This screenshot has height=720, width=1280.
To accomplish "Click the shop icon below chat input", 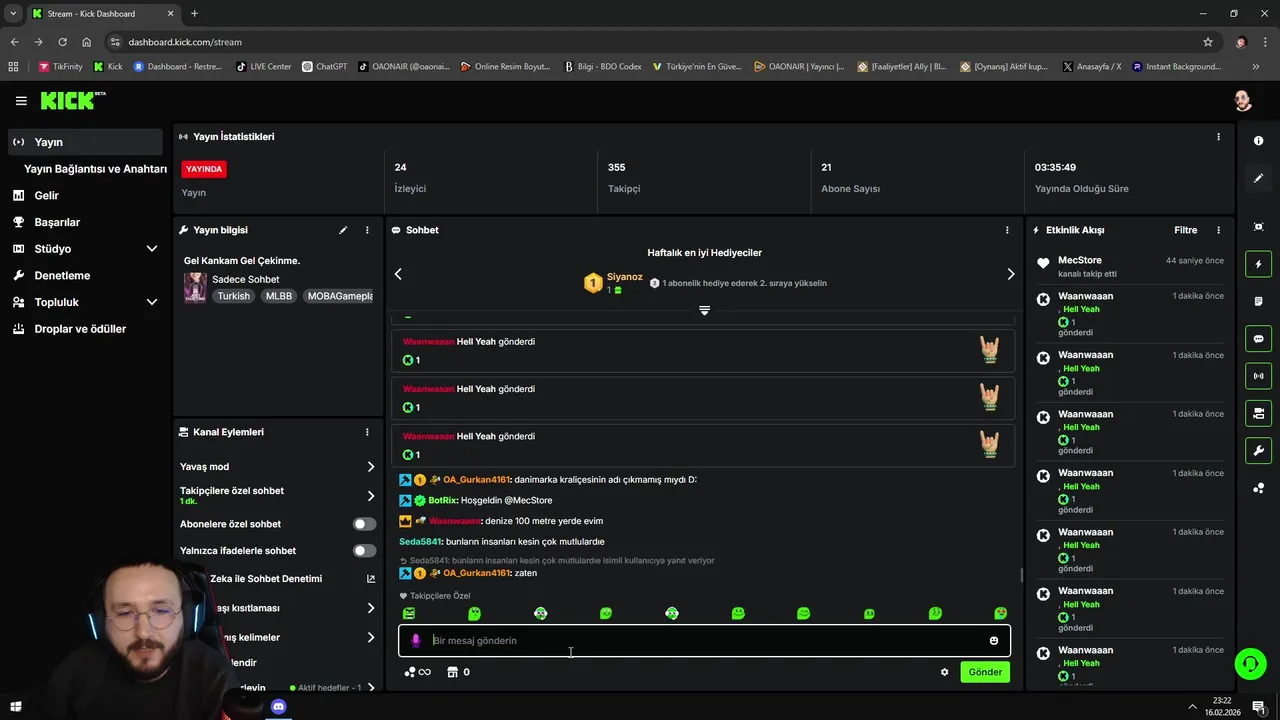I will point(452,672).
